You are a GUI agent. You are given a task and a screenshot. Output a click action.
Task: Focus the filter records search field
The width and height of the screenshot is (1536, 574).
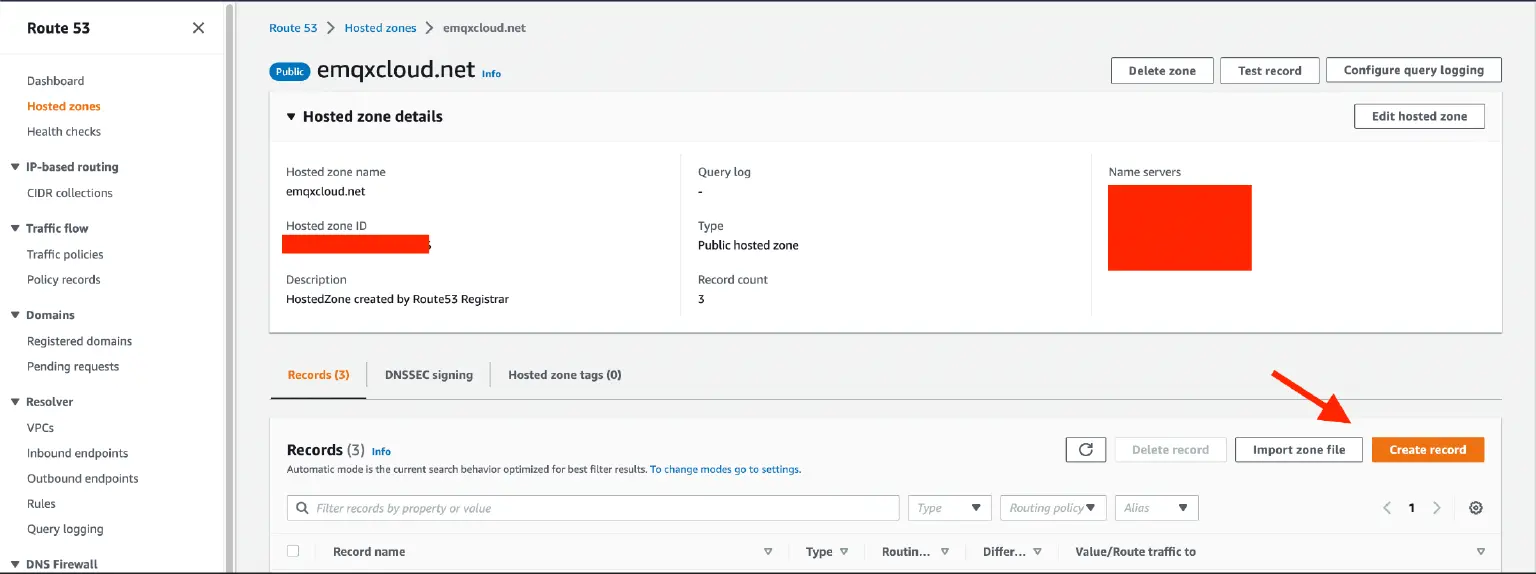[x=593, y=508]
